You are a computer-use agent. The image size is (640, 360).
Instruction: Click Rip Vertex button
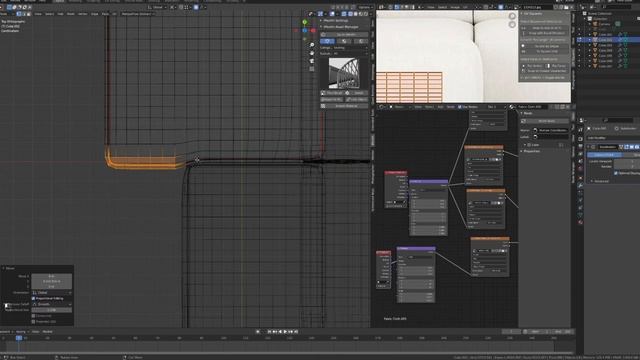(533, 66)
